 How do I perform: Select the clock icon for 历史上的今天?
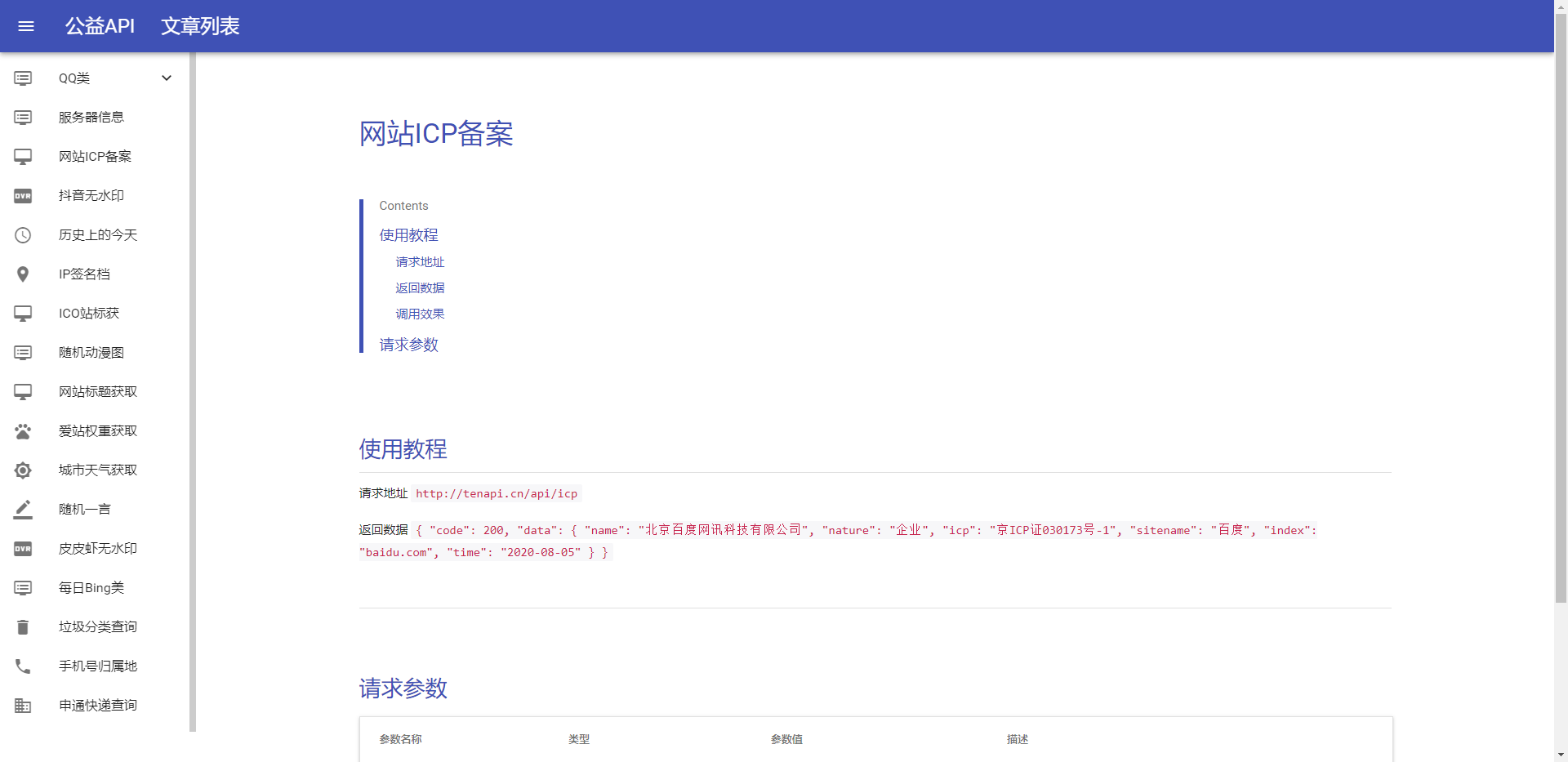[x=22, y=234]
